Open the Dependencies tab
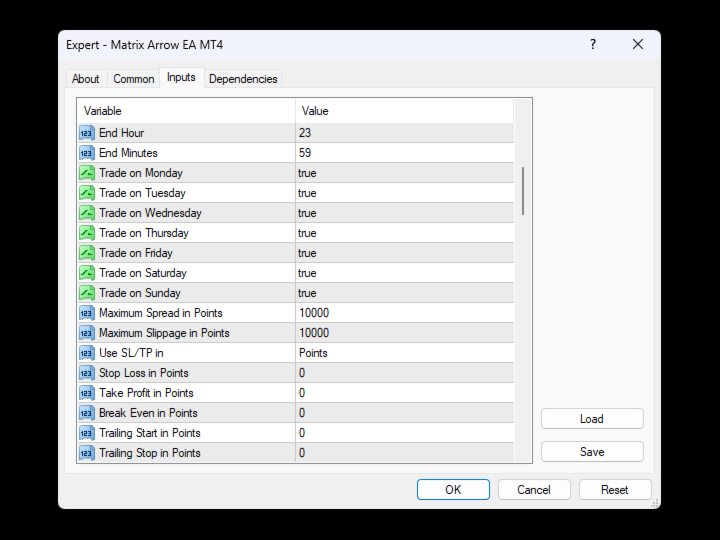Image resolution: width=720 pixels, height=540 pixels. click(x=244, y=79)
